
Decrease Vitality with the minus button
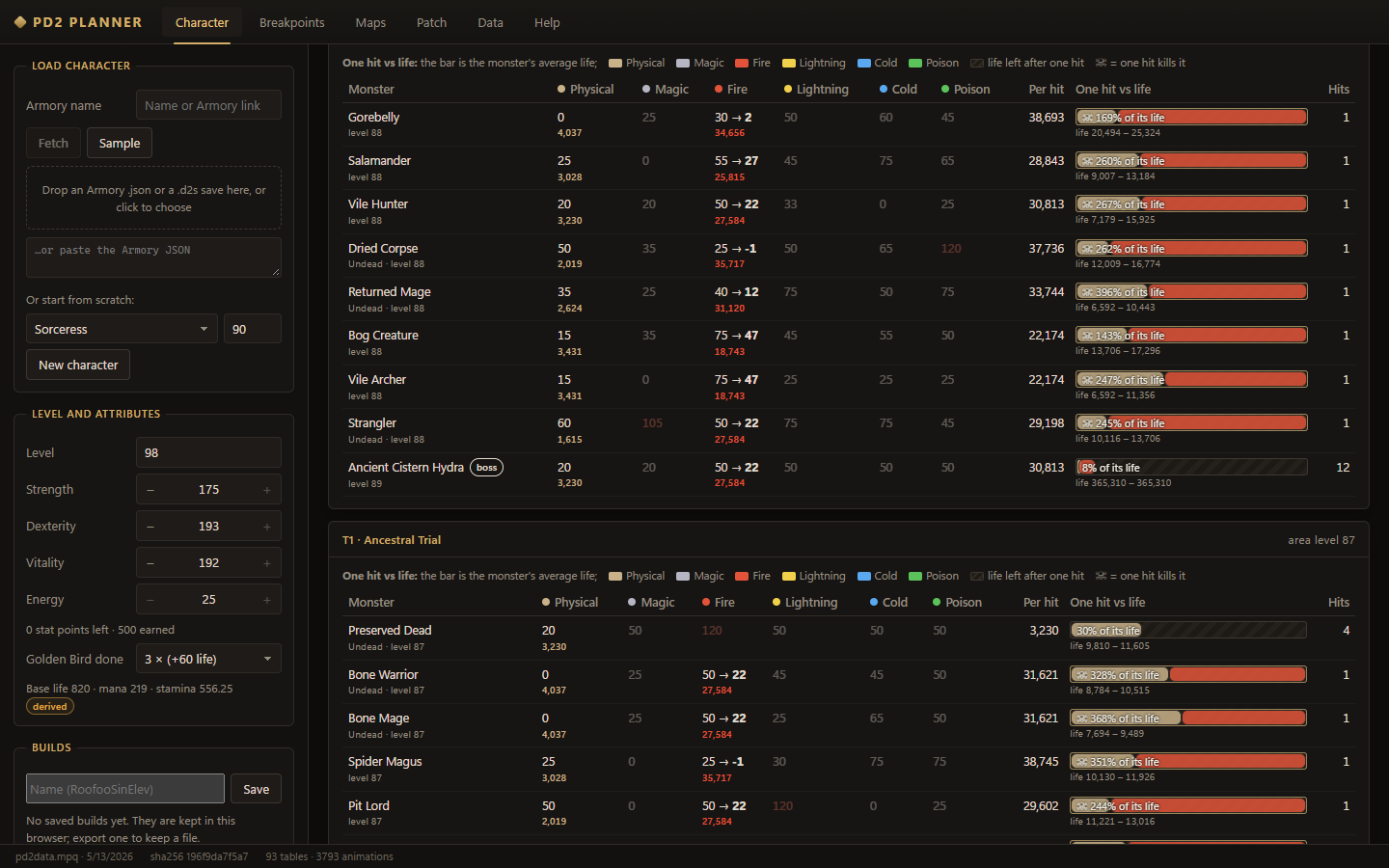click(x=150, y=563)
